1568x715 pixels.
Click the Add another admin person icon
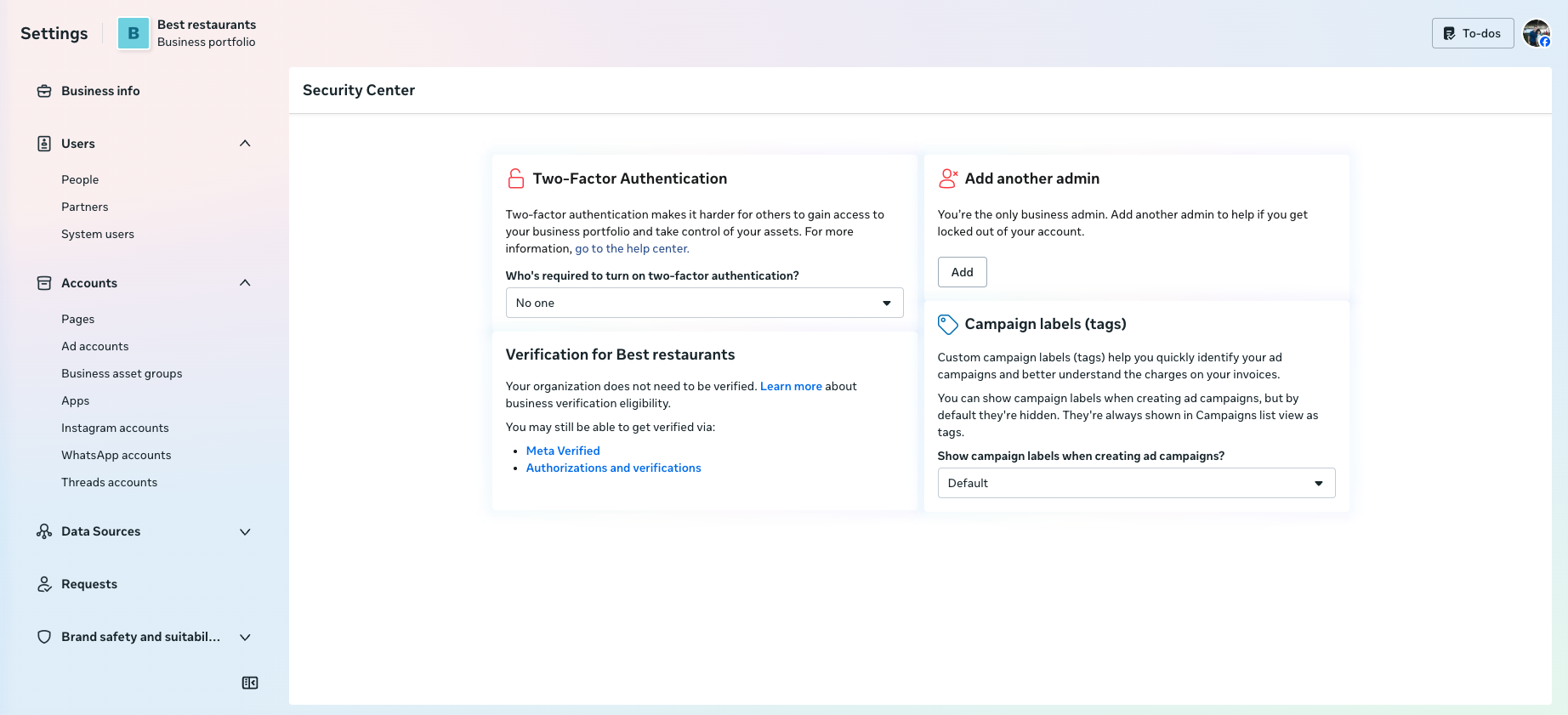947,179
